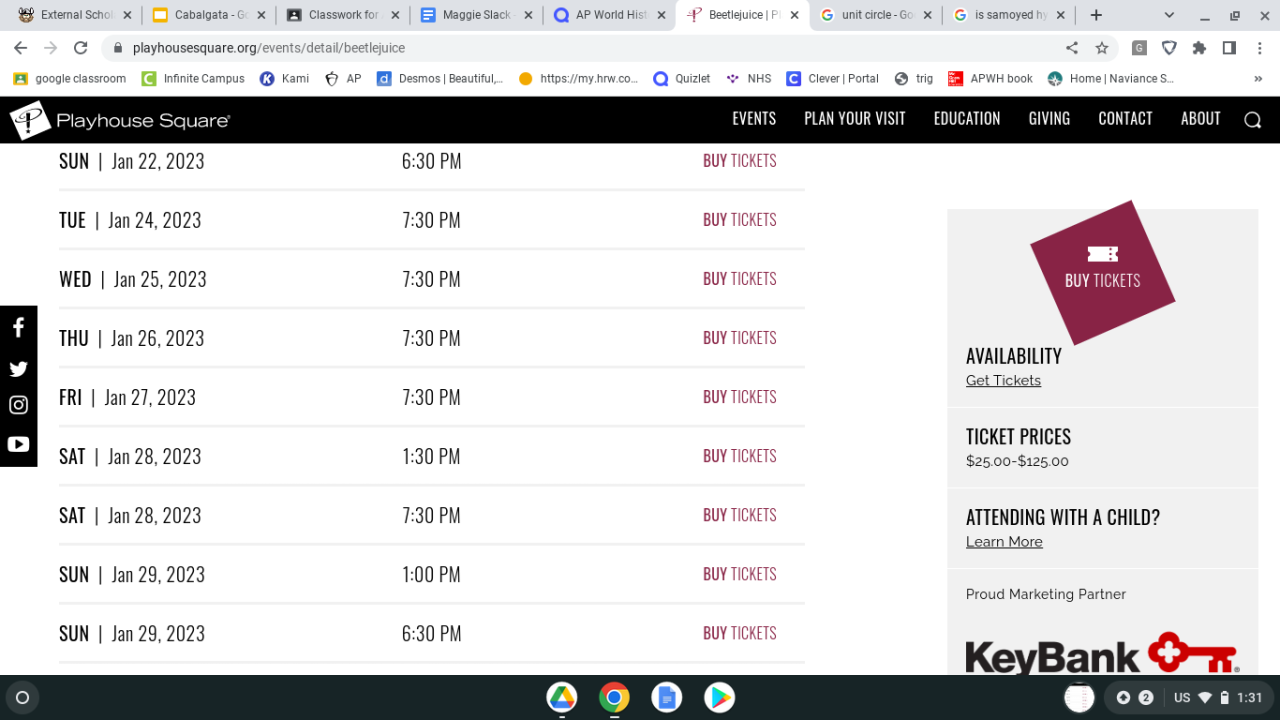Buy tickets for Tue Jan 24 show
Screen dimensions: 1280x720
point(739,220)
